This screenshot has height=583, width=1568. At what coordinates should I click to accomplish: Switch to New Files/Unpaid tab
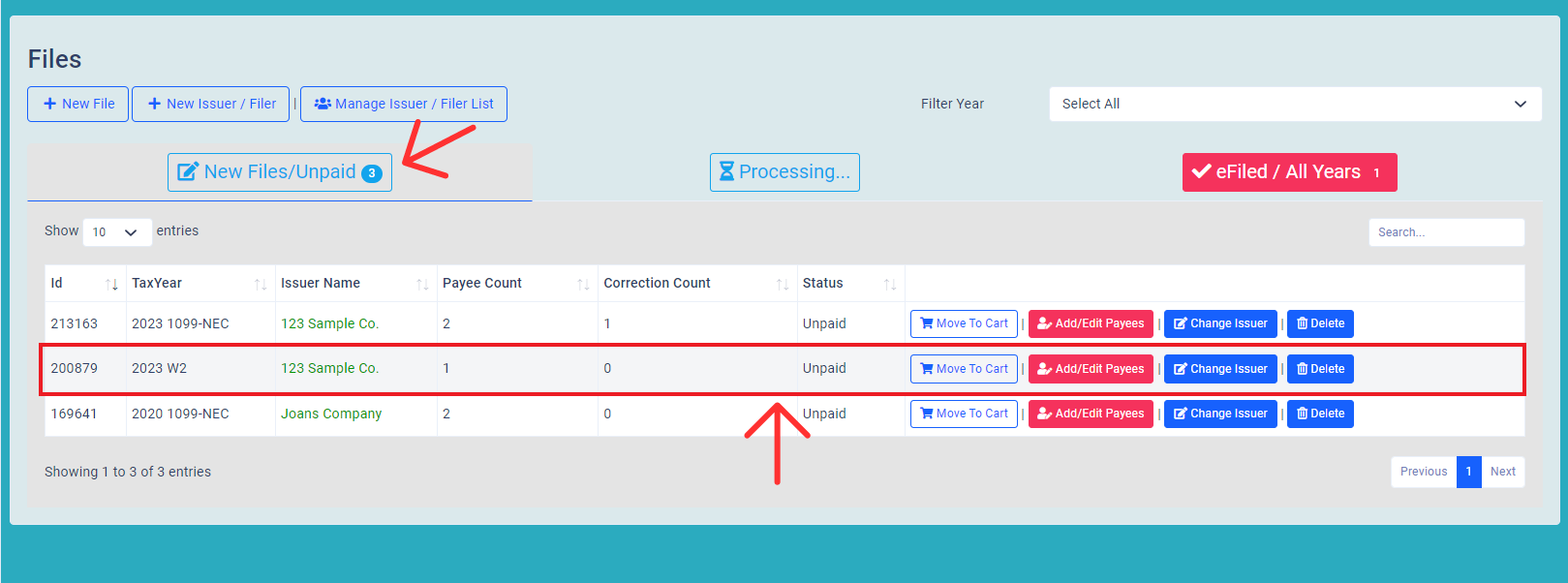coord(280,172)
